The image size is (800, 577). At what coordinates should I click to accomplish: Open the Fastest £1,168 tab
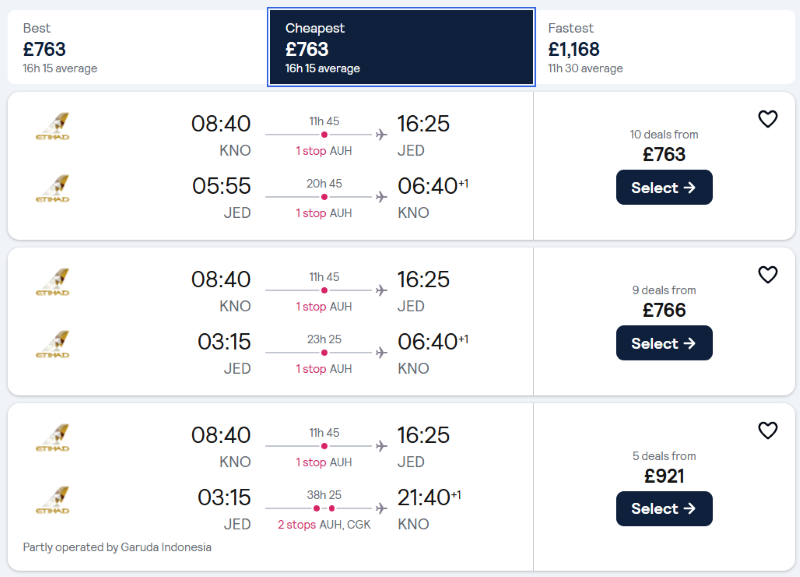[664, 48]
